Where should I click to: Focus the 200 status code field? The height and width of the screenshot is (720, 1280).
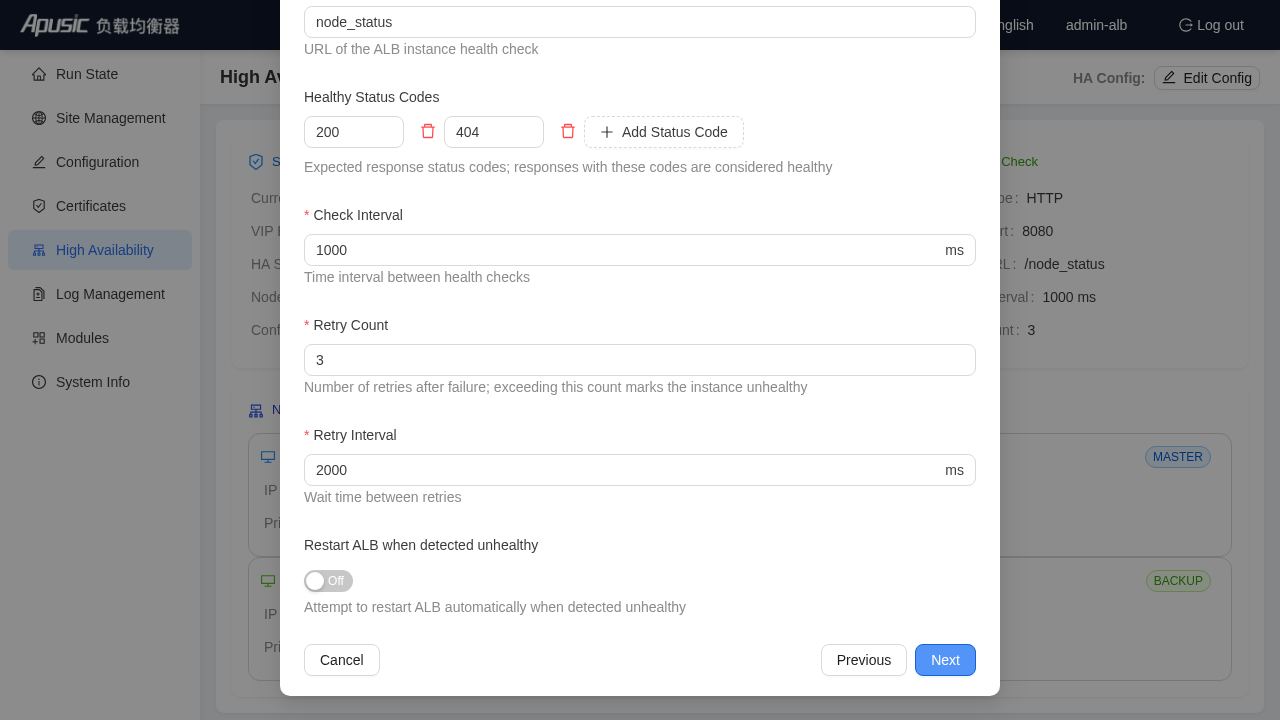pyautogui.click(x=354, y=132)
